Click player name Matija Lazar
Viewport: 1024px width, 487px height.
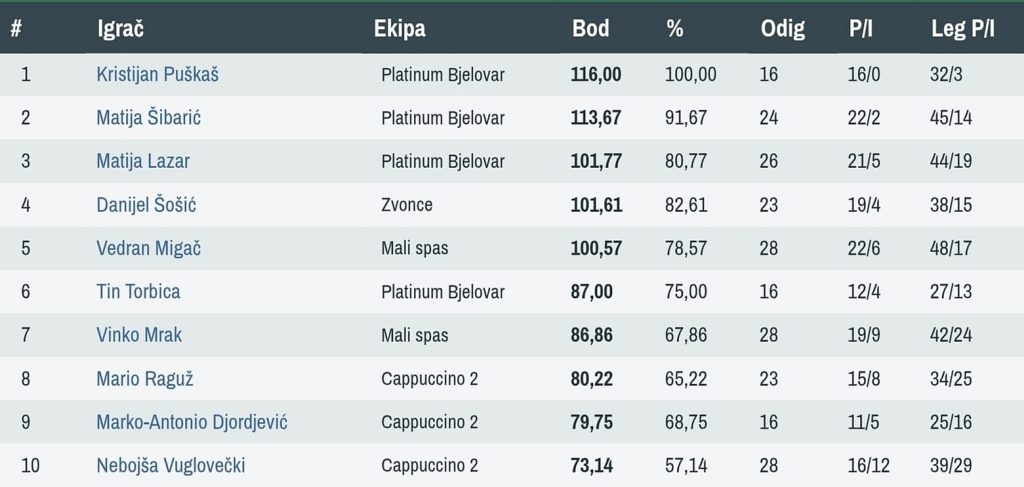(x=143, y=161)
